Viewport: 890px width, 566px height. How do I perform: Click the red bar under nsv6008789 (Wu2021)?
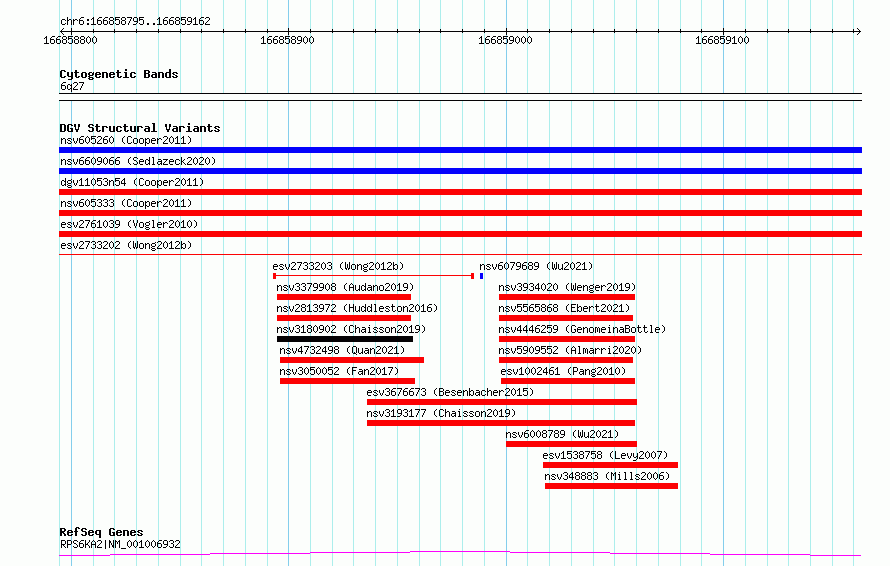coord(572,444)
